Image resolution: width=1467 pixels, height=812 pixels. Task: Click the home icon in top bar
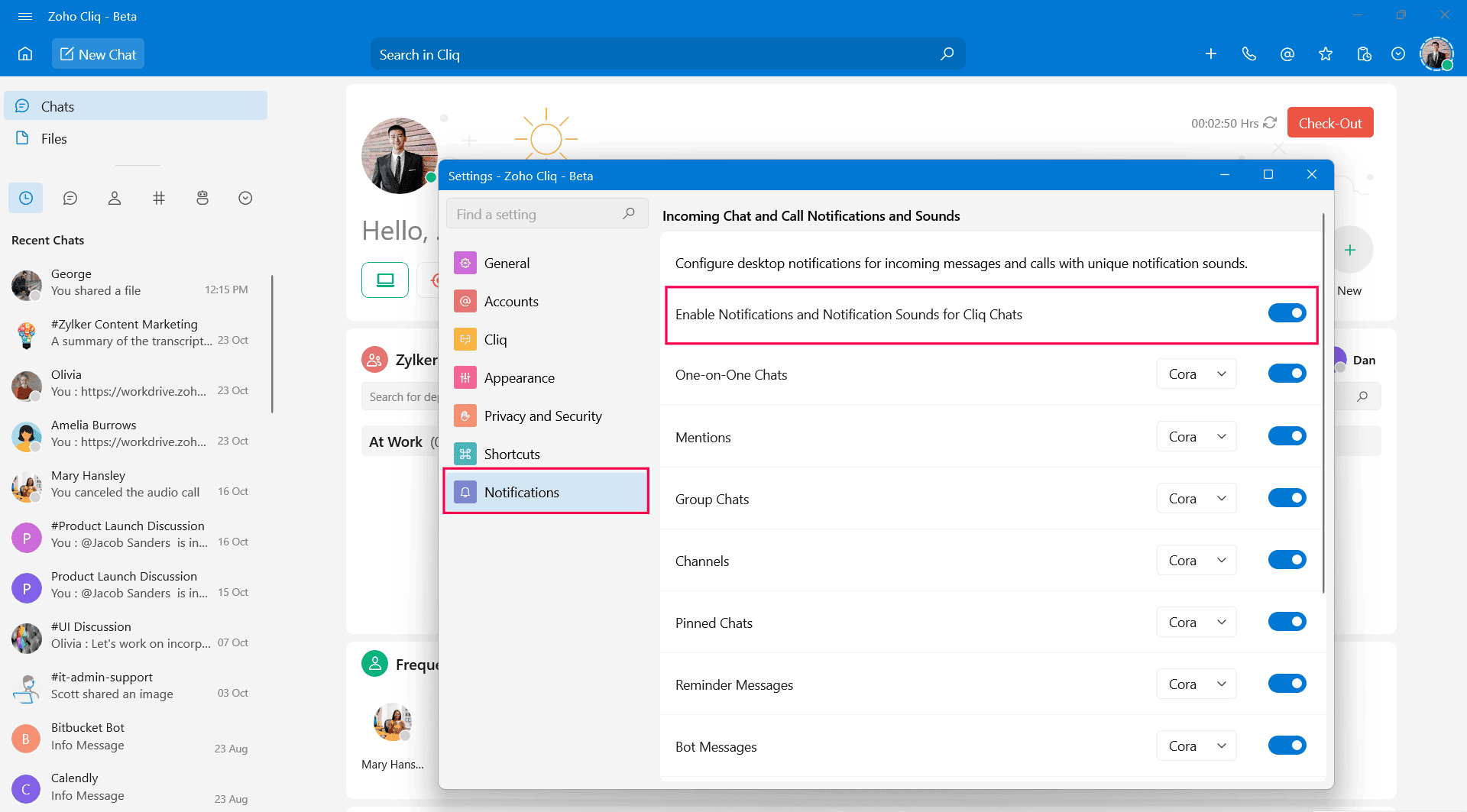click(25, 54)
